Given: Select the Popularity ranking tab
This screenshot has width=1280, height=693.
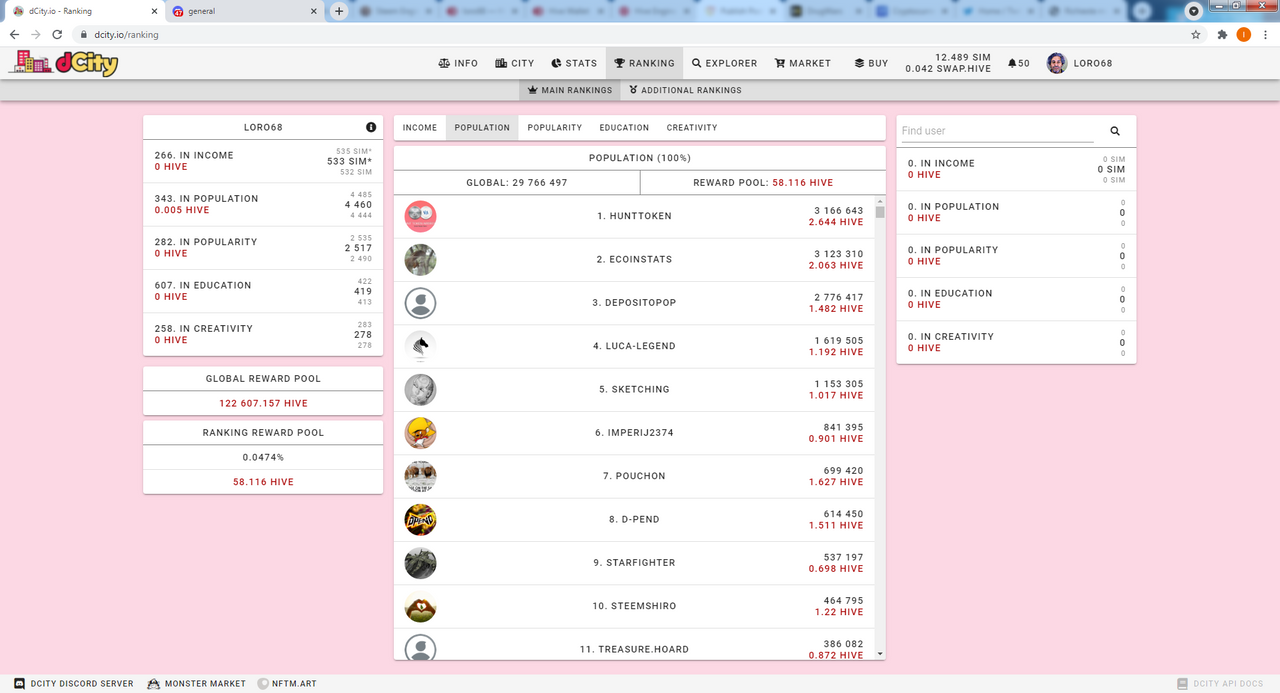Looking at the screenshot, I should 555,128.
